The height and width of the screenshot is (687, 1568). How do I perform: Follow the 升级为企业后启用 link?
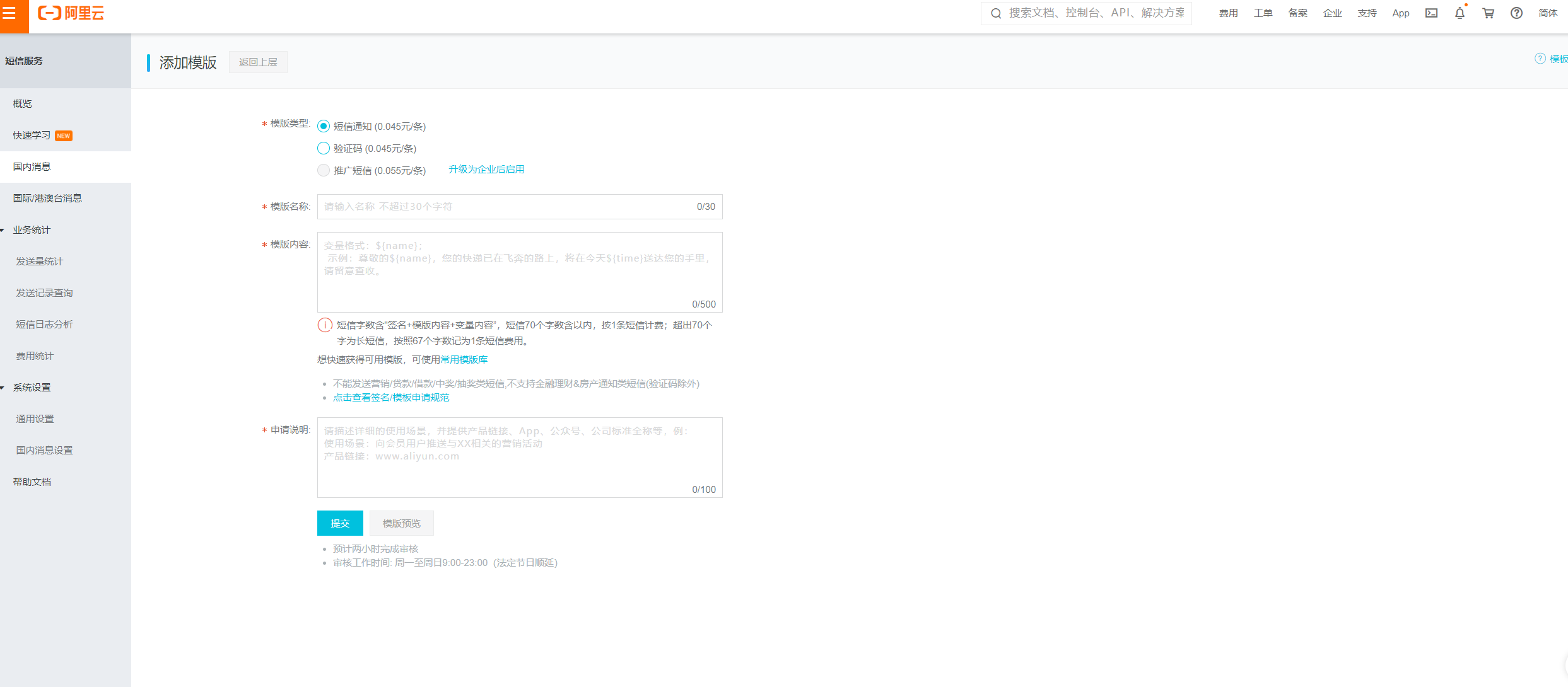coord(486,170)
